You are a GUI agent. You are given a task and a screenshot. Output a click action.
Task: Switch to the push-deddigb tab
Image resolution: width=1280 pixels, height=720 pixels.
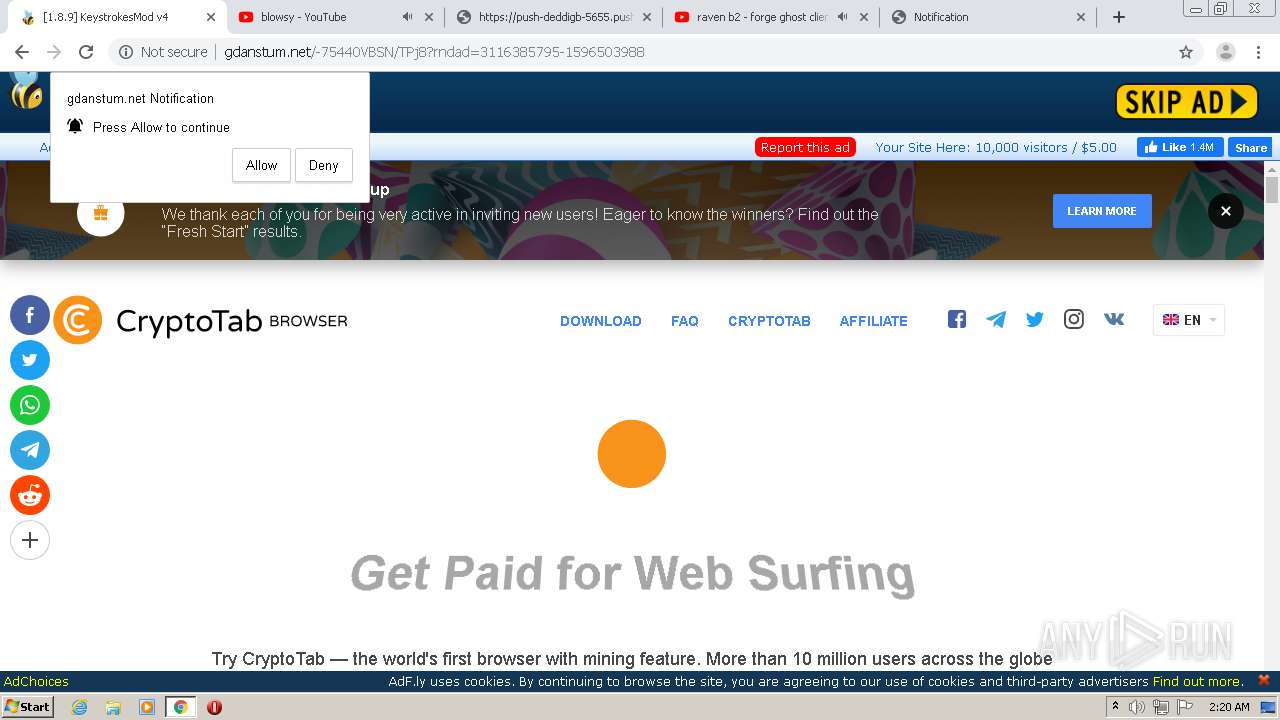coord(555,17)
